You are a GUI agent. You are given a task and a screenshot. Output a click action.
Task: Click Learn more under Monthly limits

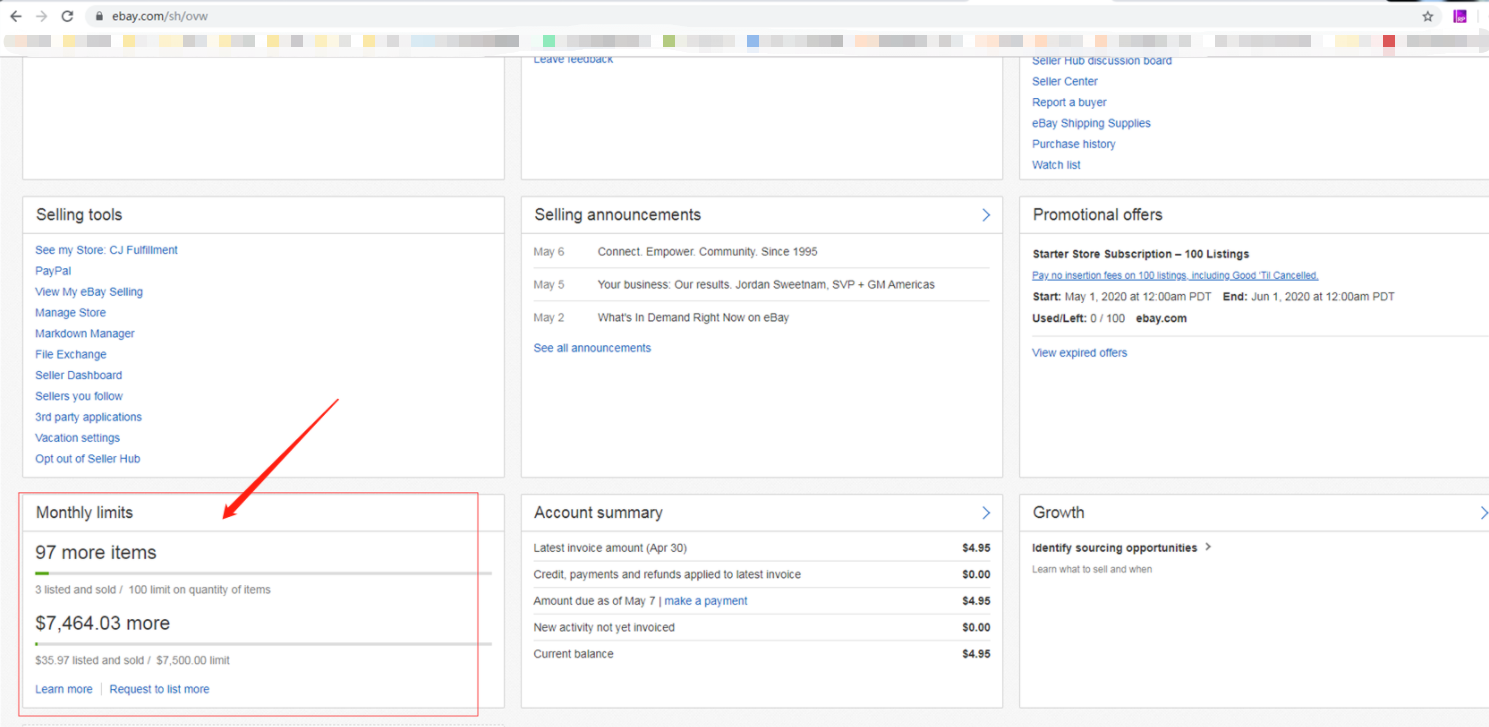(64, 689)
